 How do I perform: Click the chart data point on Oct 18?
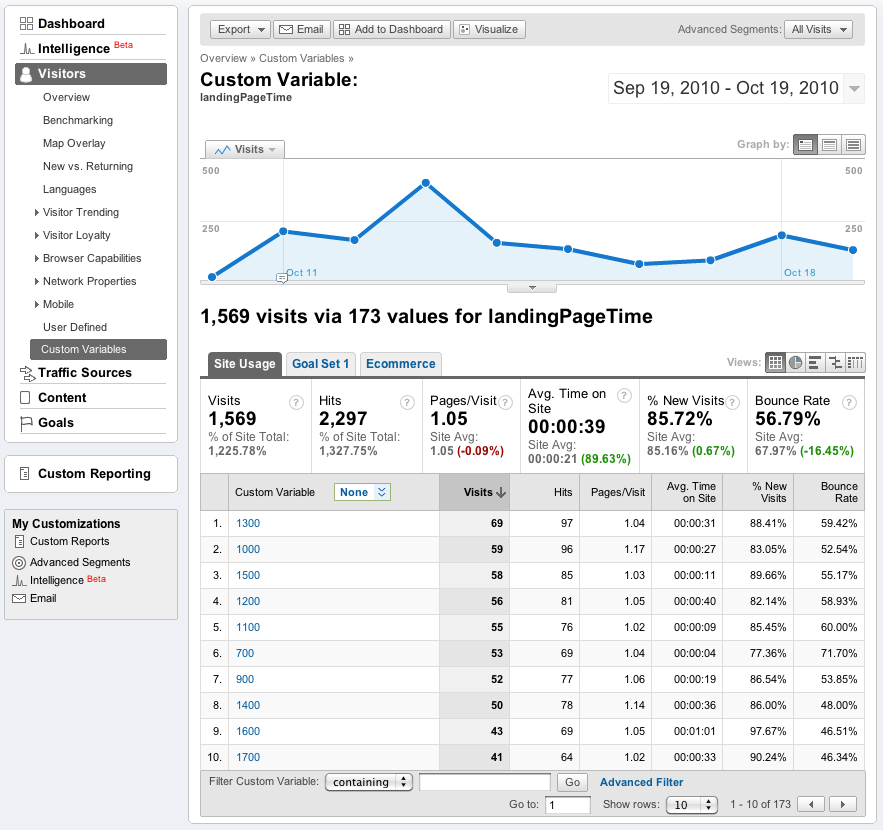pyautogui.click(x=781, y=236)
